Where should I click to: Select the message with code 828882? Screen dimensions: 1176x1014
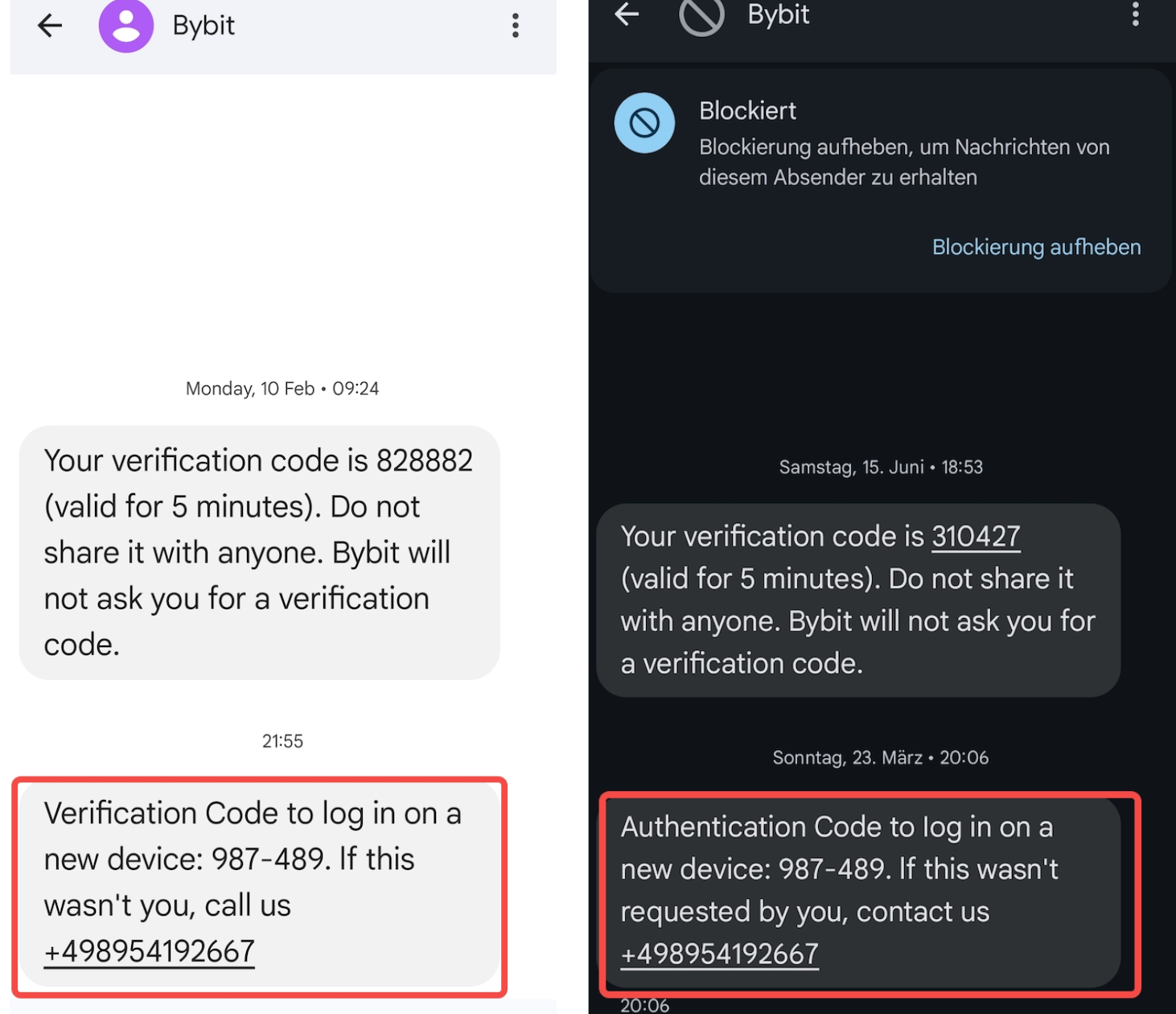coord(259,552)
